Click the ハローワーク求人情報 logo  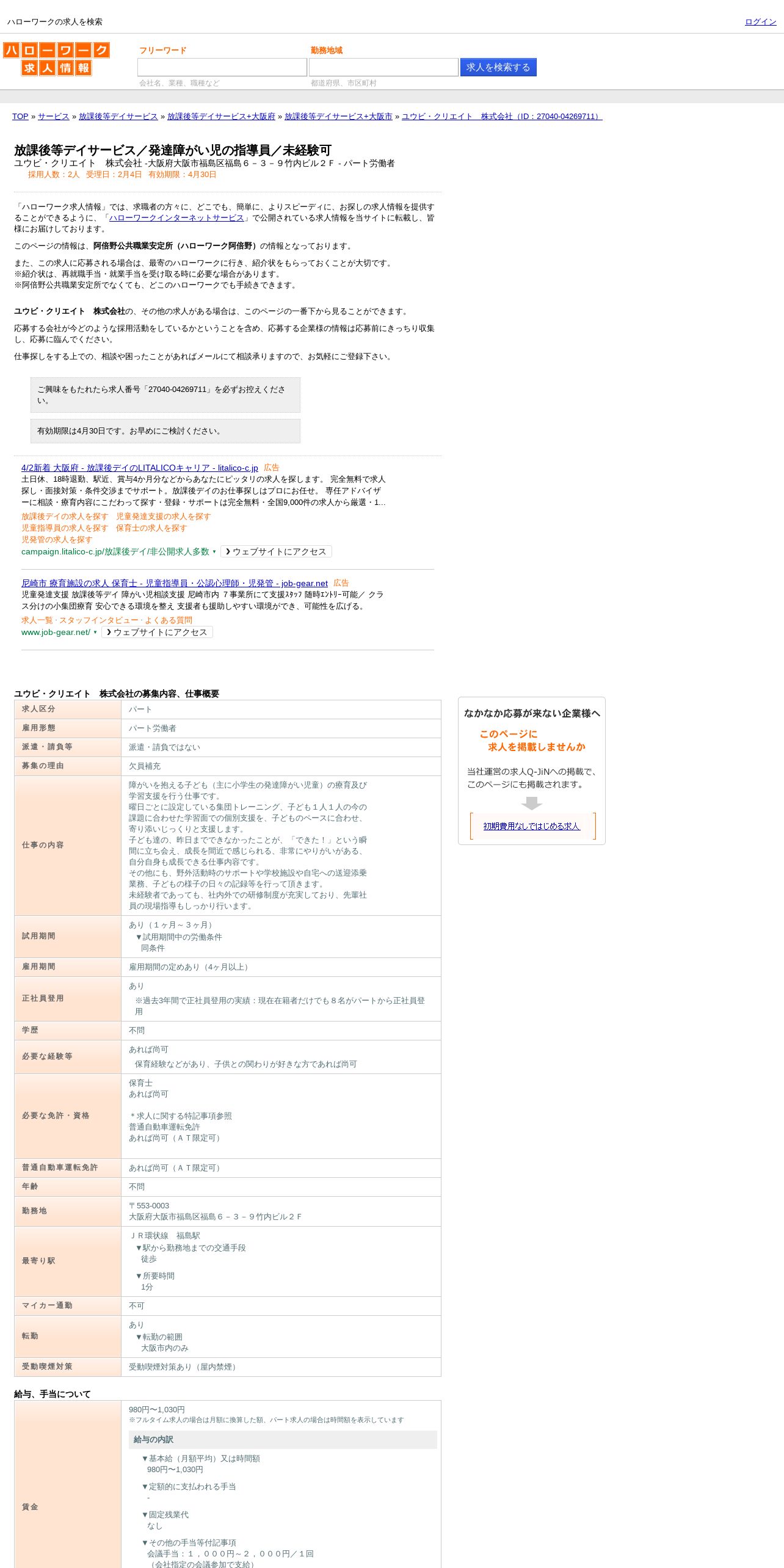[56, 59]
